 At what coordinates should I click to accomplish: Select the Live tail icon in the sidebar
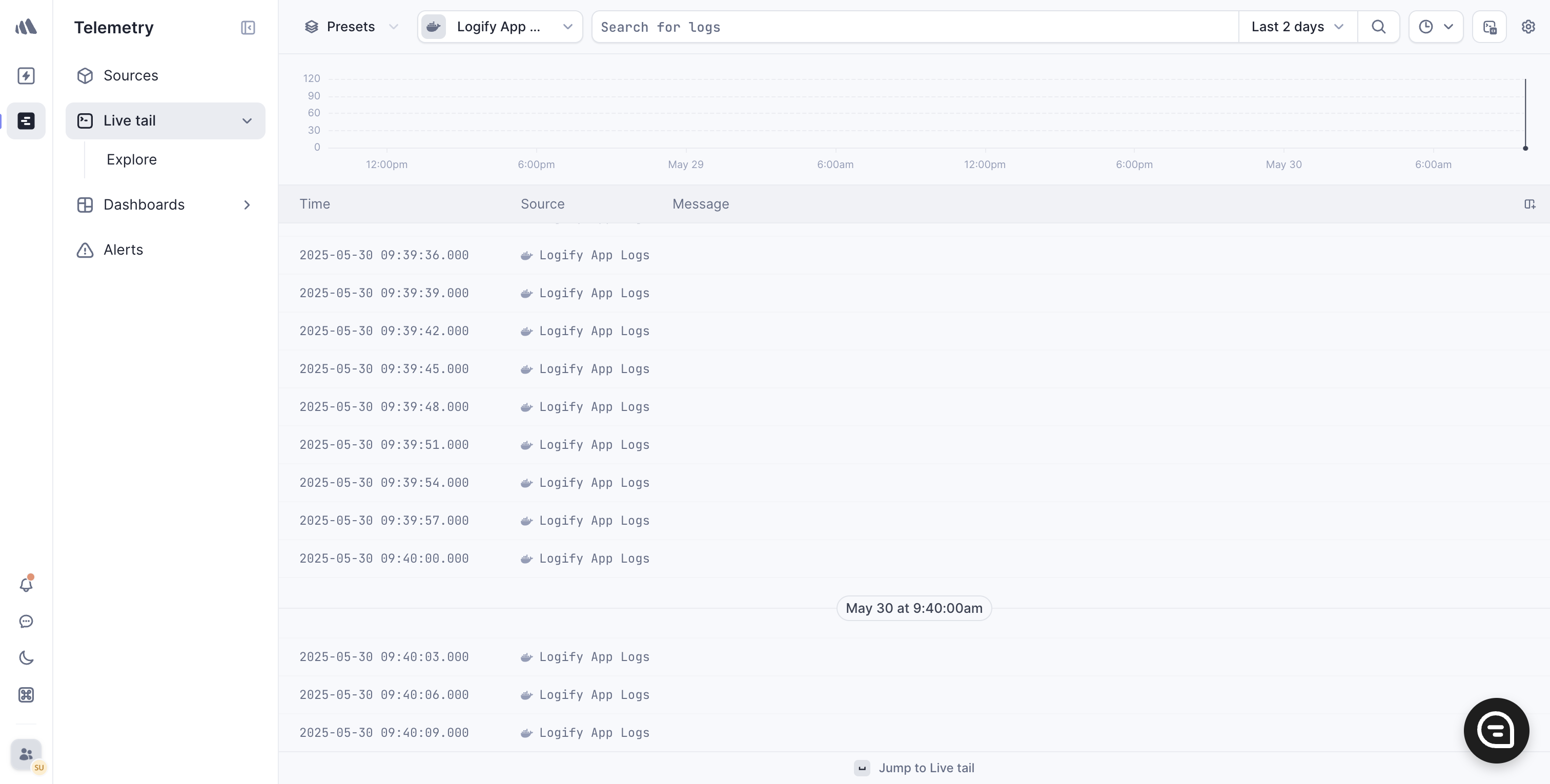27,120
